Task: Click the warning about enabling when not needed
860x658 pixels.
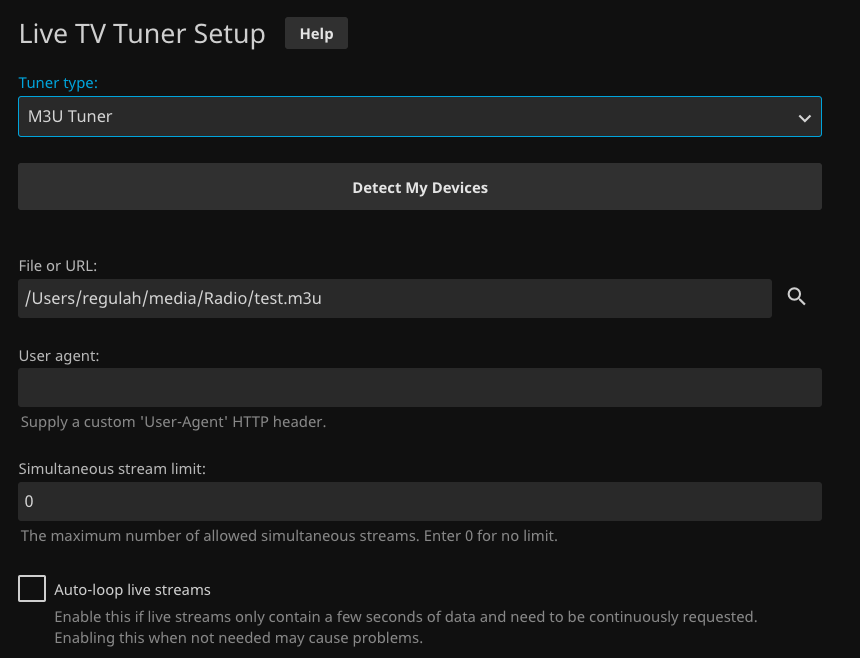Action: coord(239,638)
